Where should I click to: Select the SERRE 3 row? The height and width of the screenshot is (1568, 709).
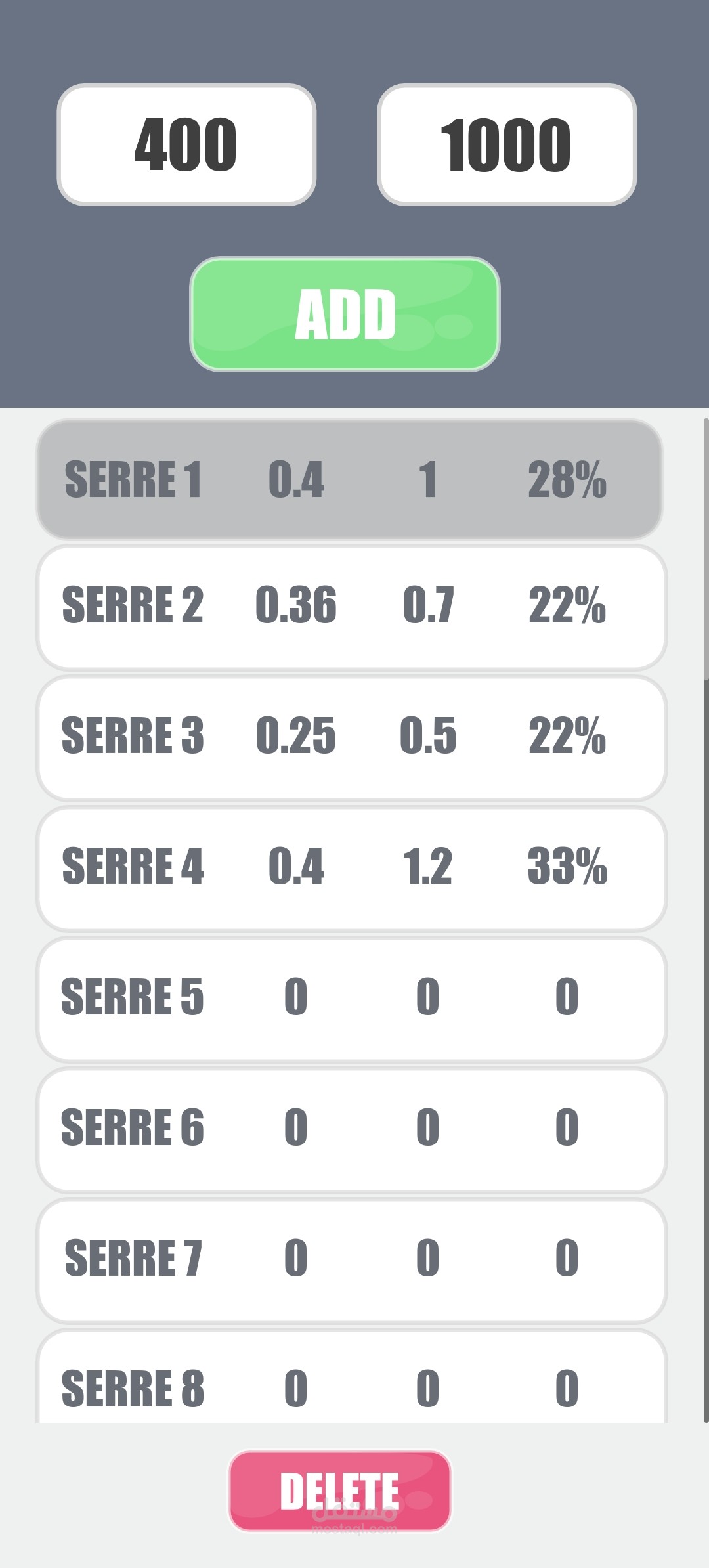[351, 737]
